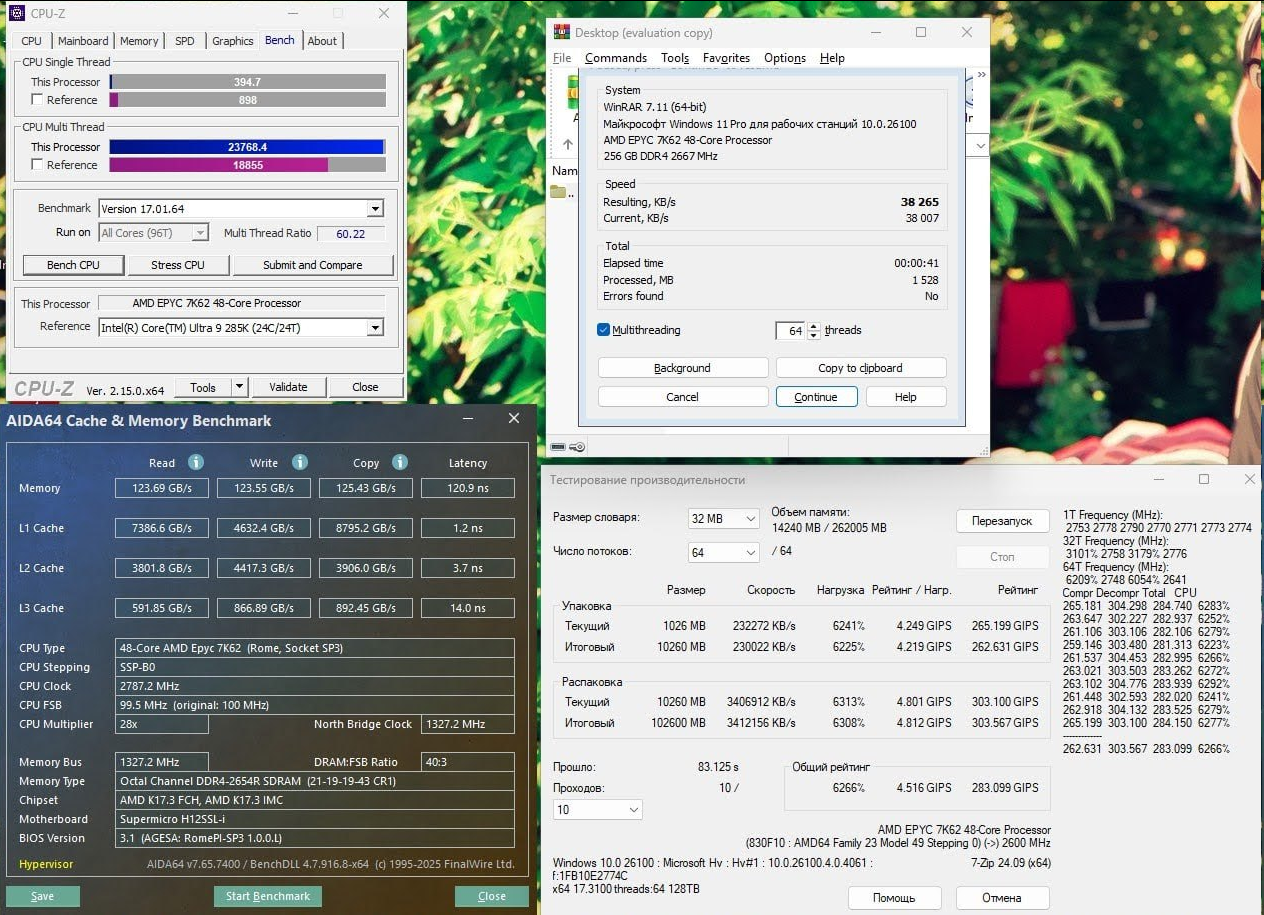
Task: Open the WinRAR Options menu
Action: (x=785, y=58)
